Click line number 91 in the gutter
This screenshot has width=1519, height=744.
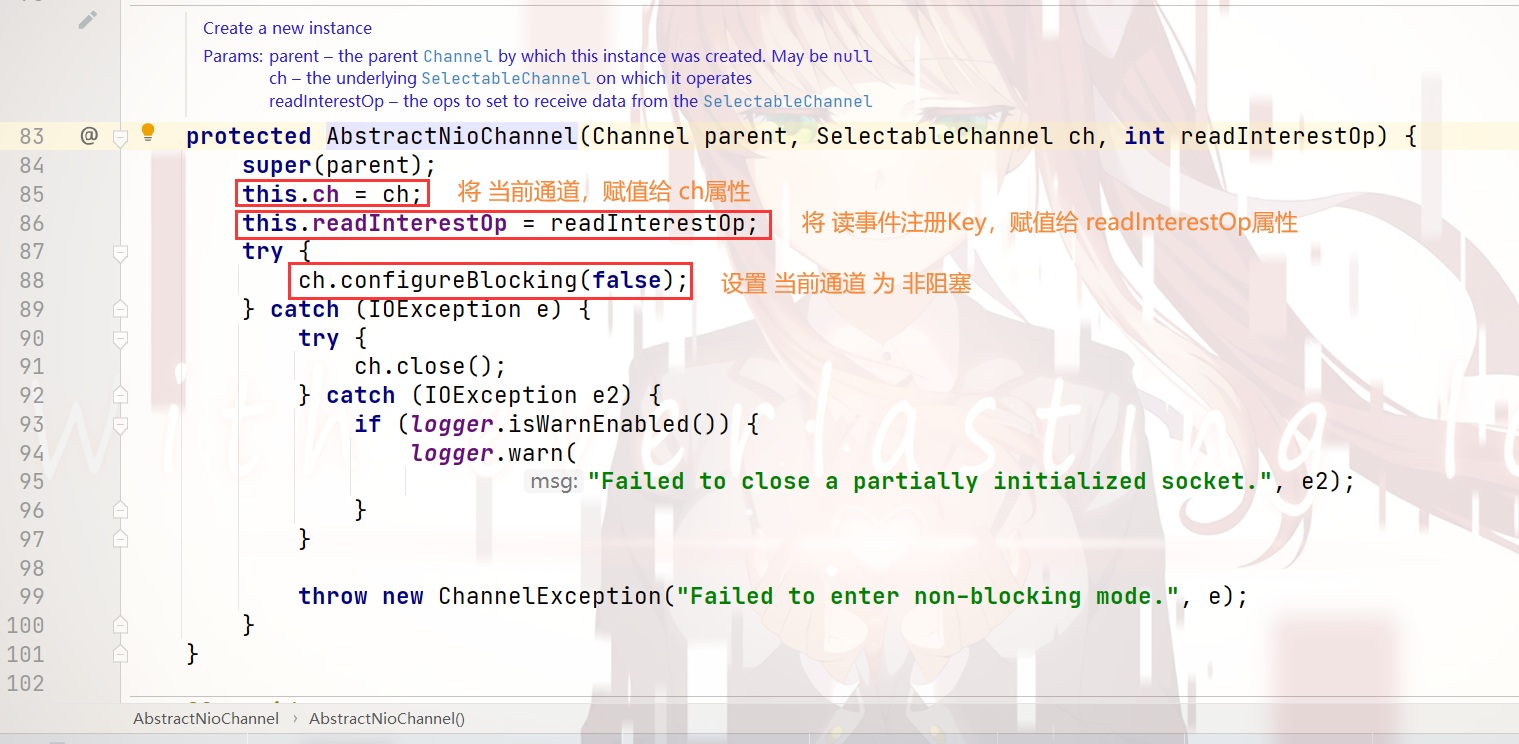(x=32, y=367)
